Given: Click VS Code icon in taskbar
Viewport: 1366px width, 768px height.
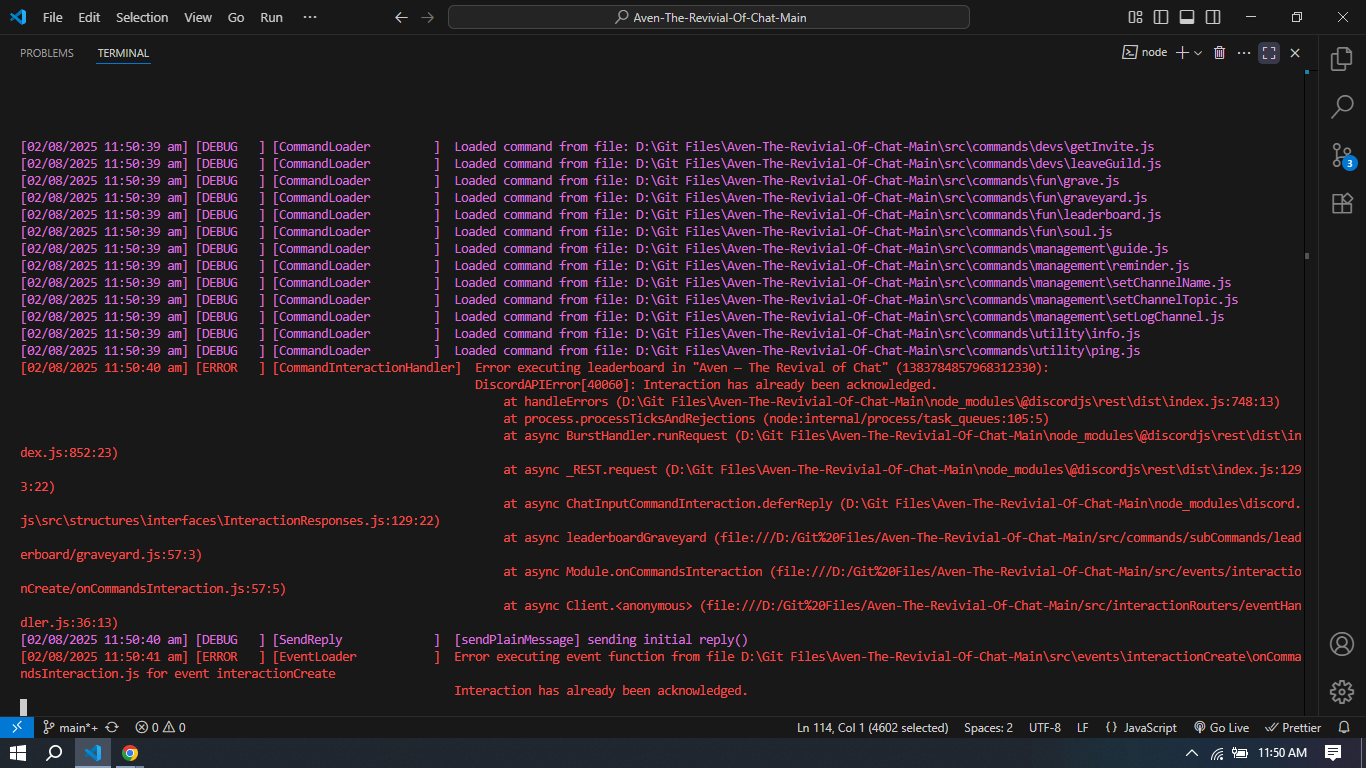Looking at the screenshot, I should tap(93, 753).
